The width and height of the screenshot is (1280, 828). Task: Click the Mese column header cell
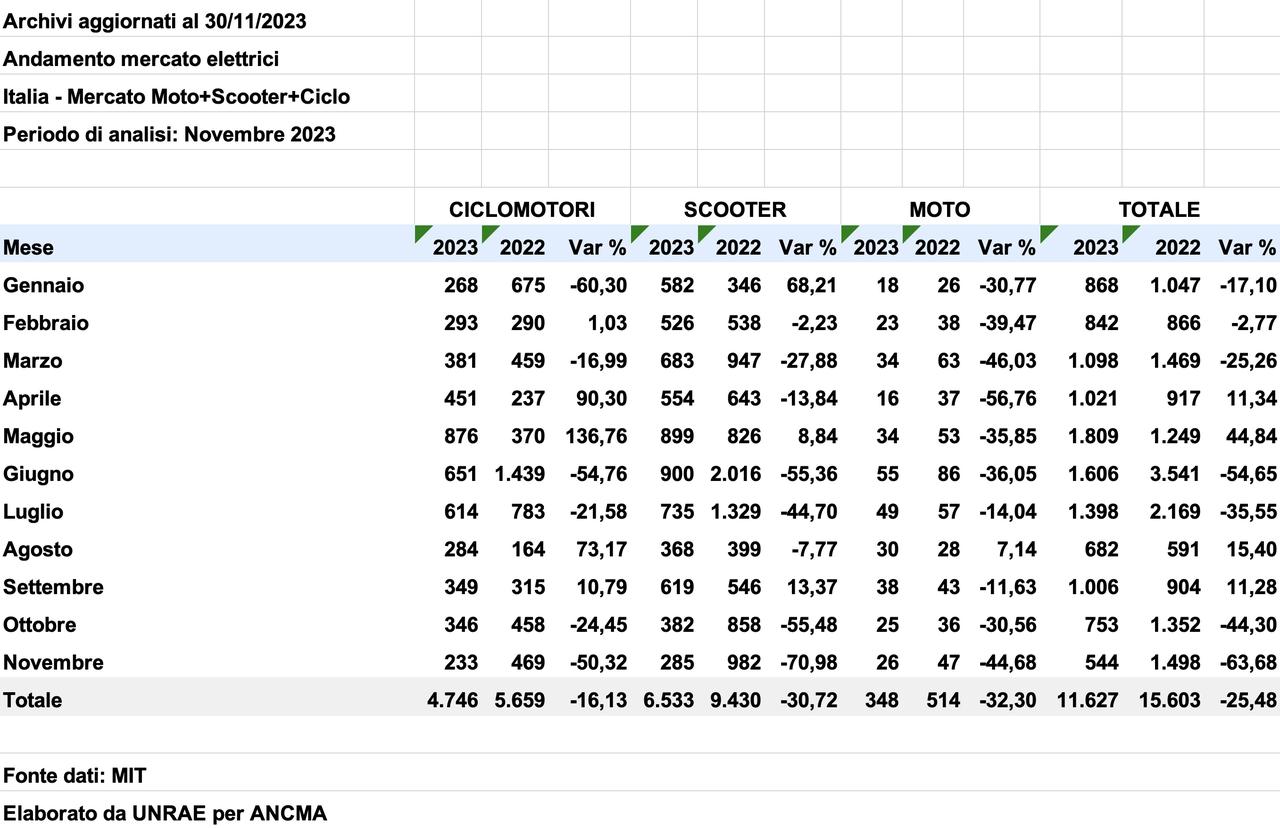coord(29,248)
